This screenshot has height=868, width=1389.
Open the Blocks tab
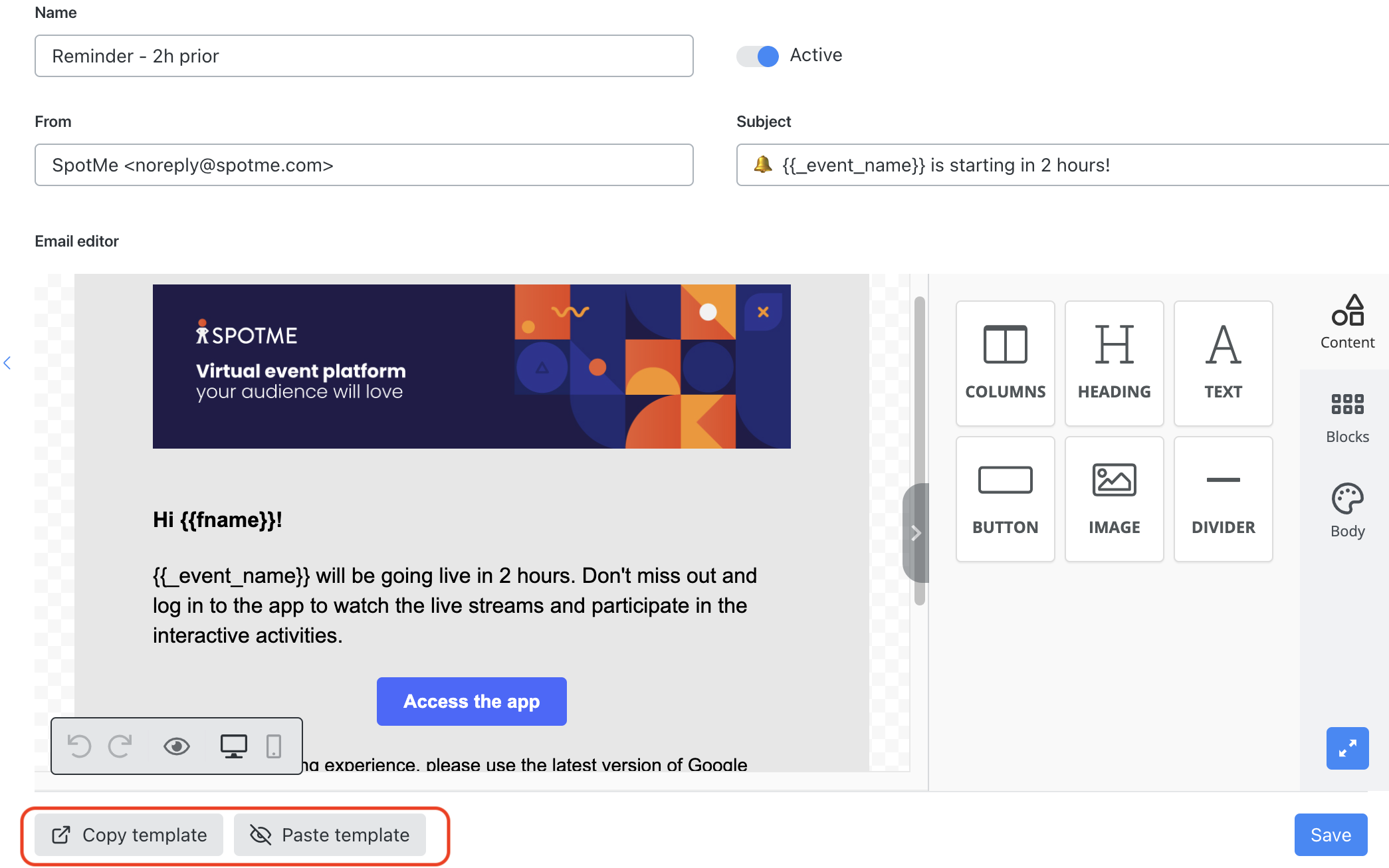1347,415
